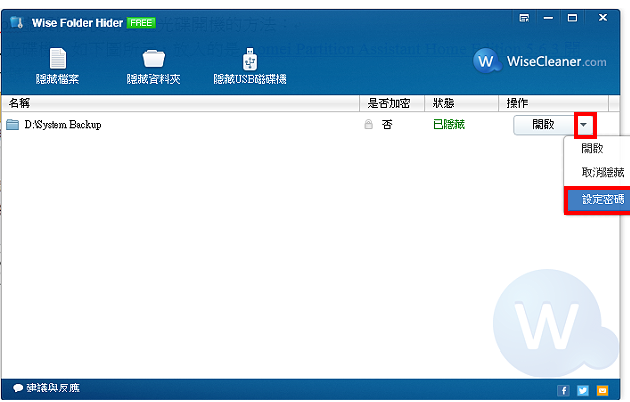Image resolution: width=630 pixels, height=402 pixels.
Task: Maximize the Wise Folder Hider window
Action: tap(572, 18)
